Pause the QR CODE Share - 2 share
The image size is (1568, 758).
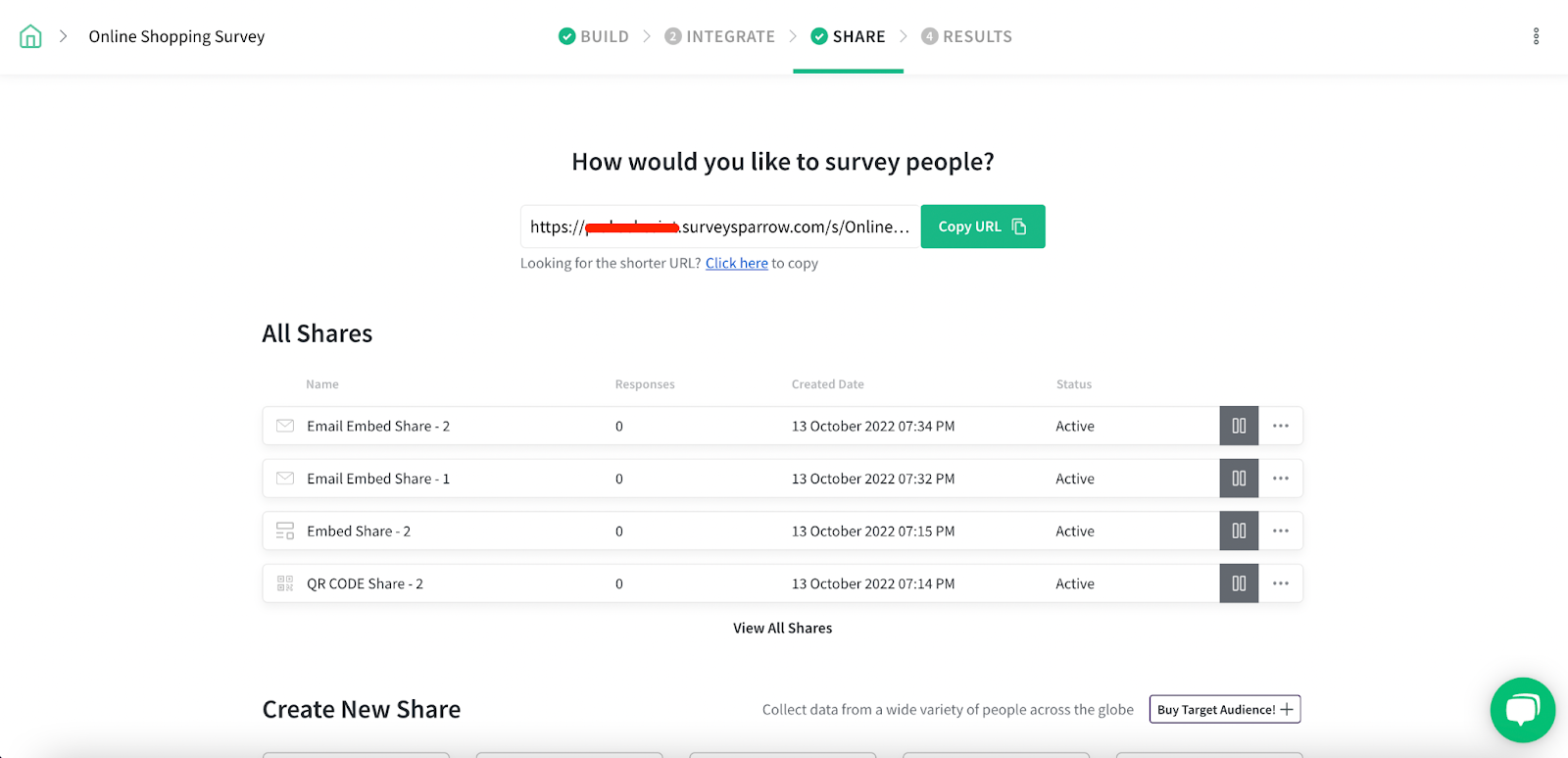1239,583
